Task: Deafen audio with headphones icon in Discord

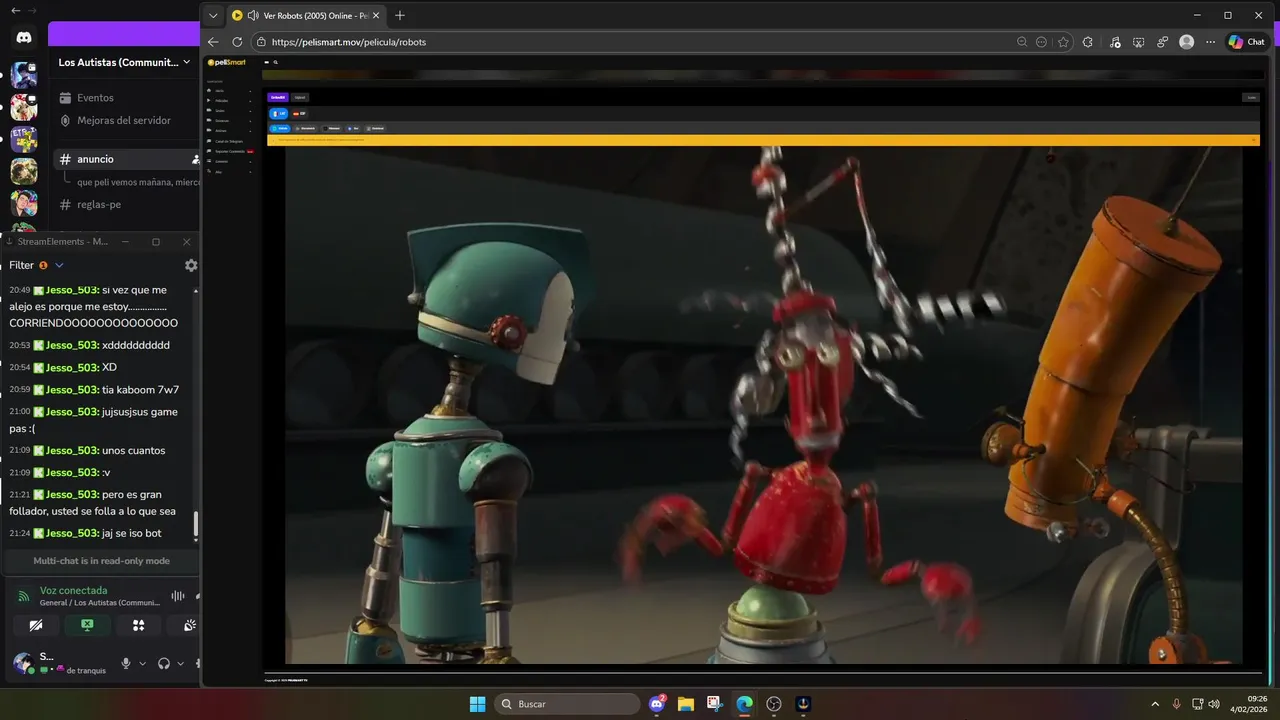Action: 164,663
